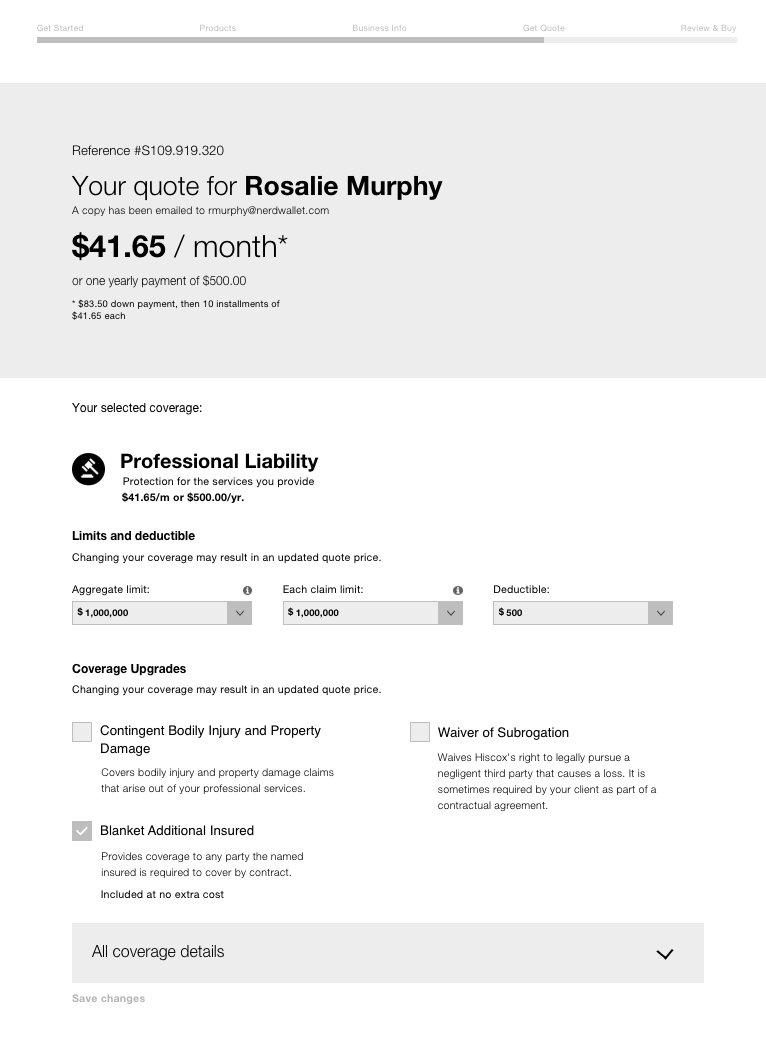Open the Each claim limit info icon
Image resolution: width=766 pixels, height=1038 pixels.
pos(458,590)
